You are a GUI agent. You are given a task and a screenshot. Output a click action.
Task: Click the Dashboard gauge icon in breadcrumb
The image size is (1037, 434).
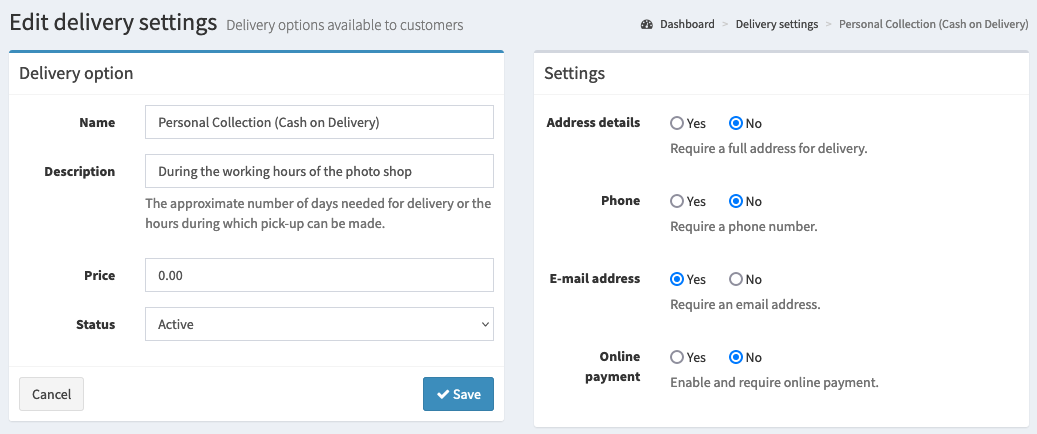[x=647, y=24]
